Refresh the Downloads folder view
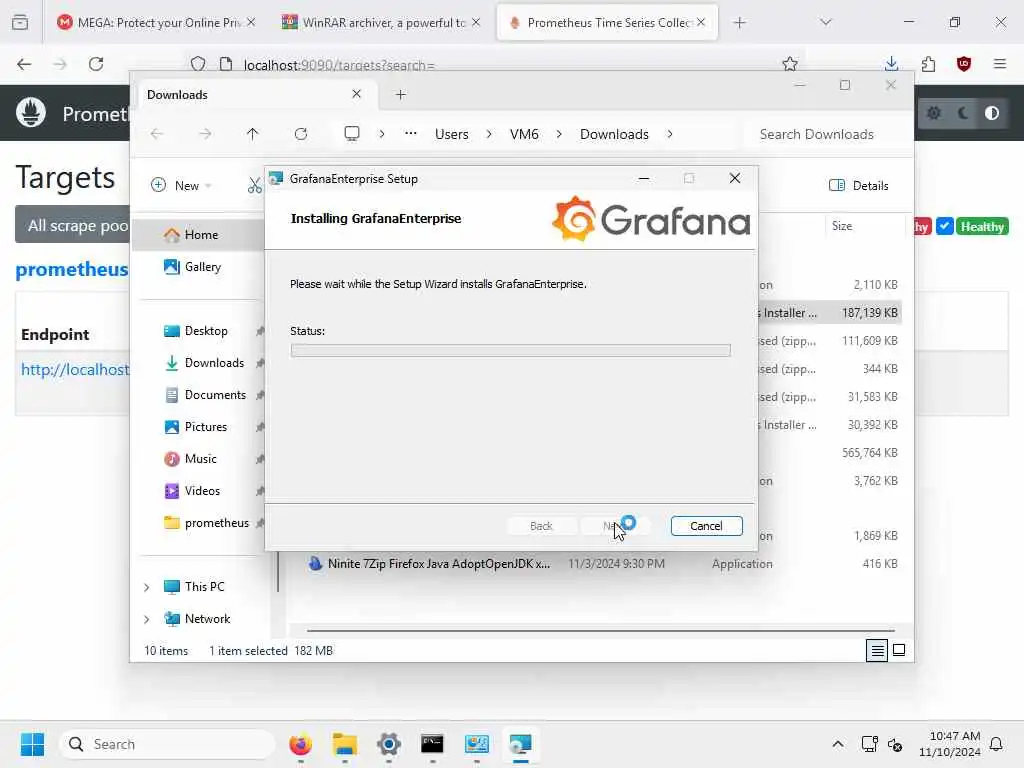 (300, 134)
